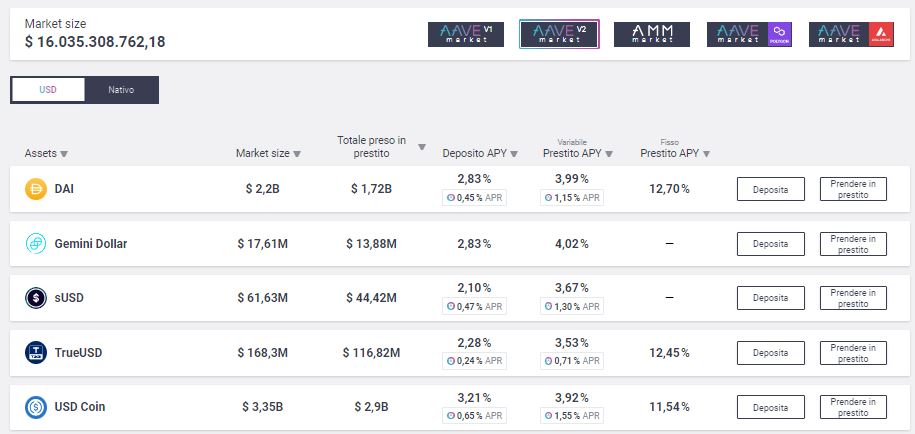Click sUSD borrowed total $ 44,42M

[x=371, y=298]
